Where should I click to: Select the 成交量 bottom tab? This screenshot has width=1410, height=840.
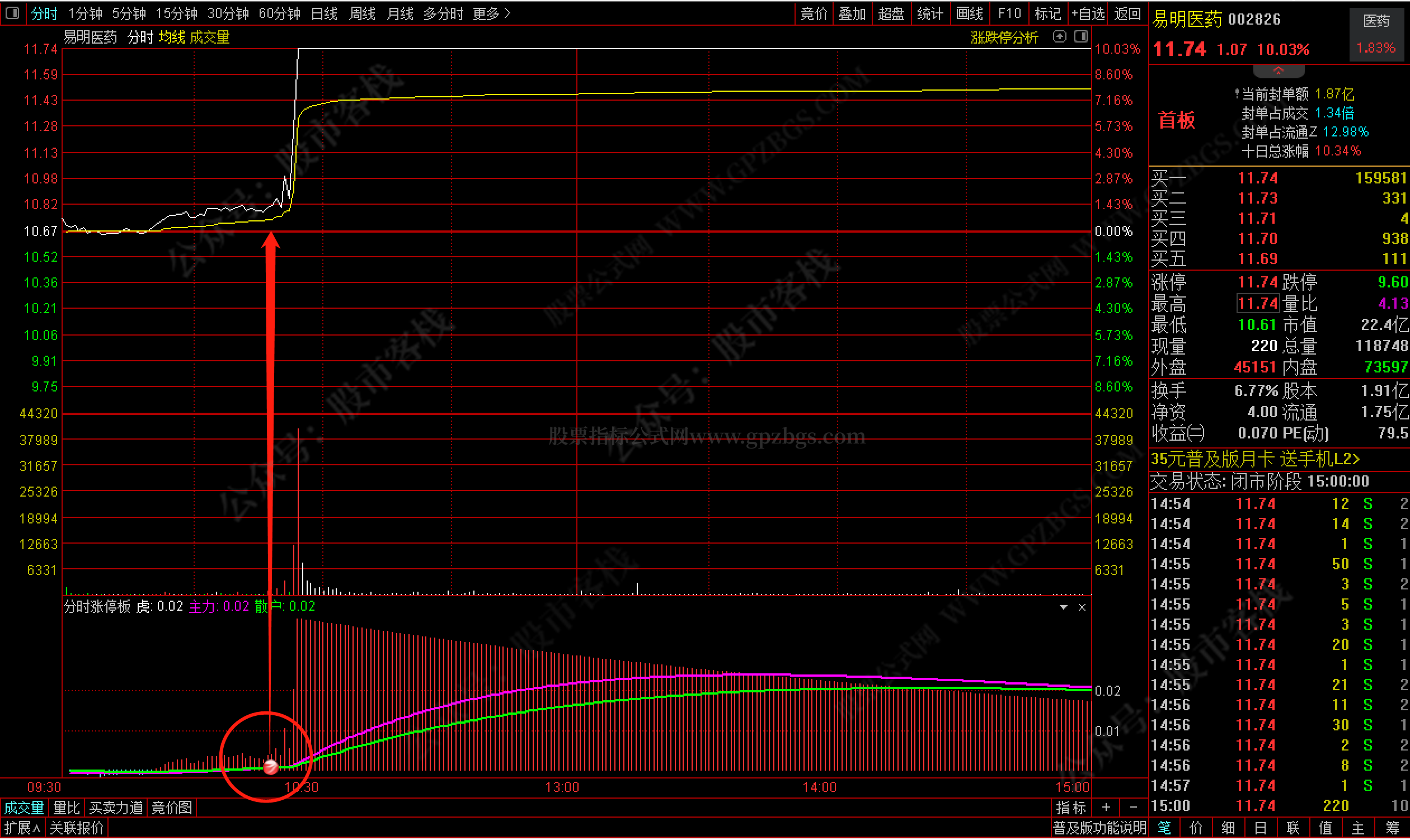click(x=24, y=808)
